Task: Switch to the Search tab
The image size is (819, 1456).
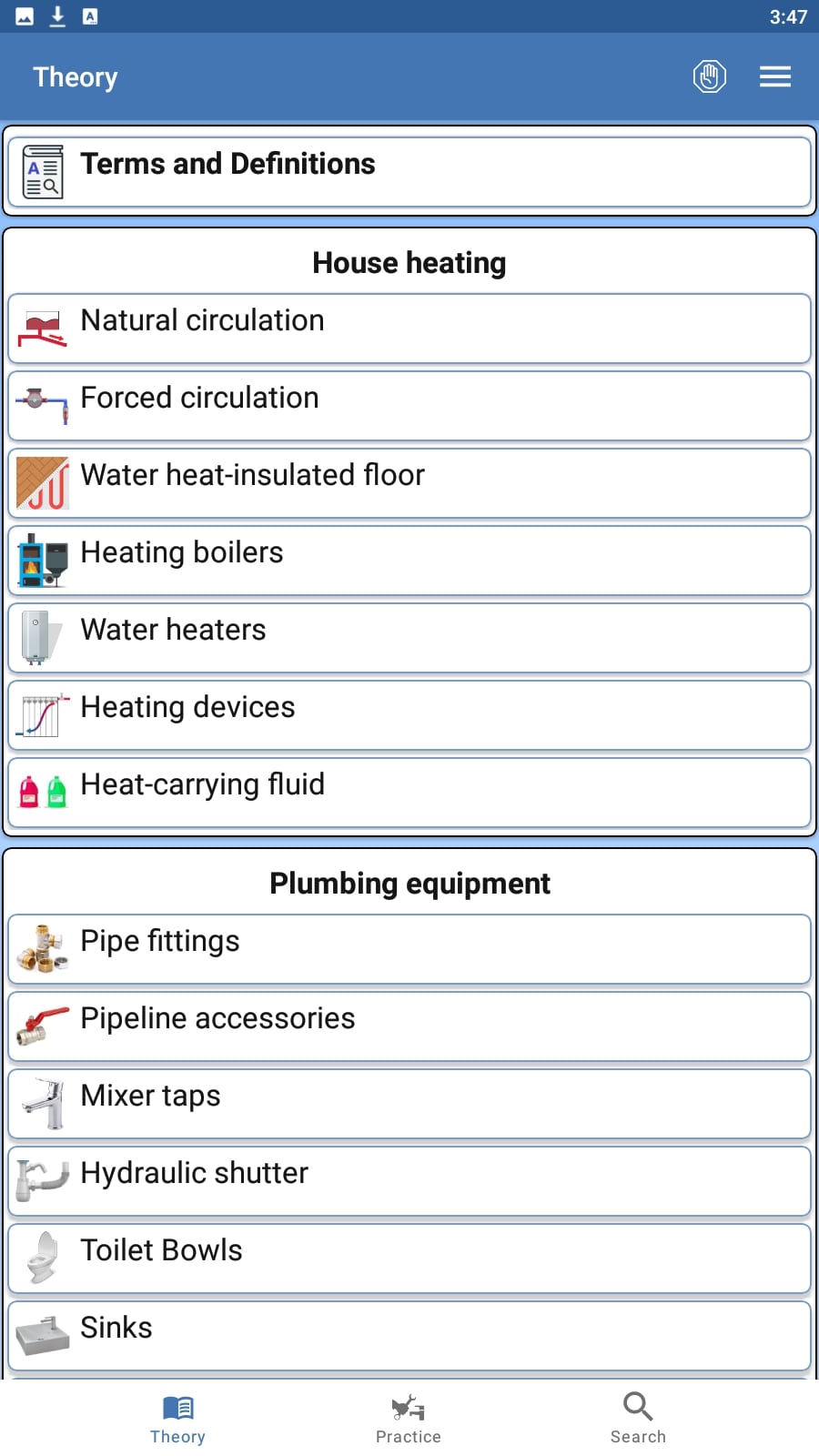Action: click(638, 1419)
